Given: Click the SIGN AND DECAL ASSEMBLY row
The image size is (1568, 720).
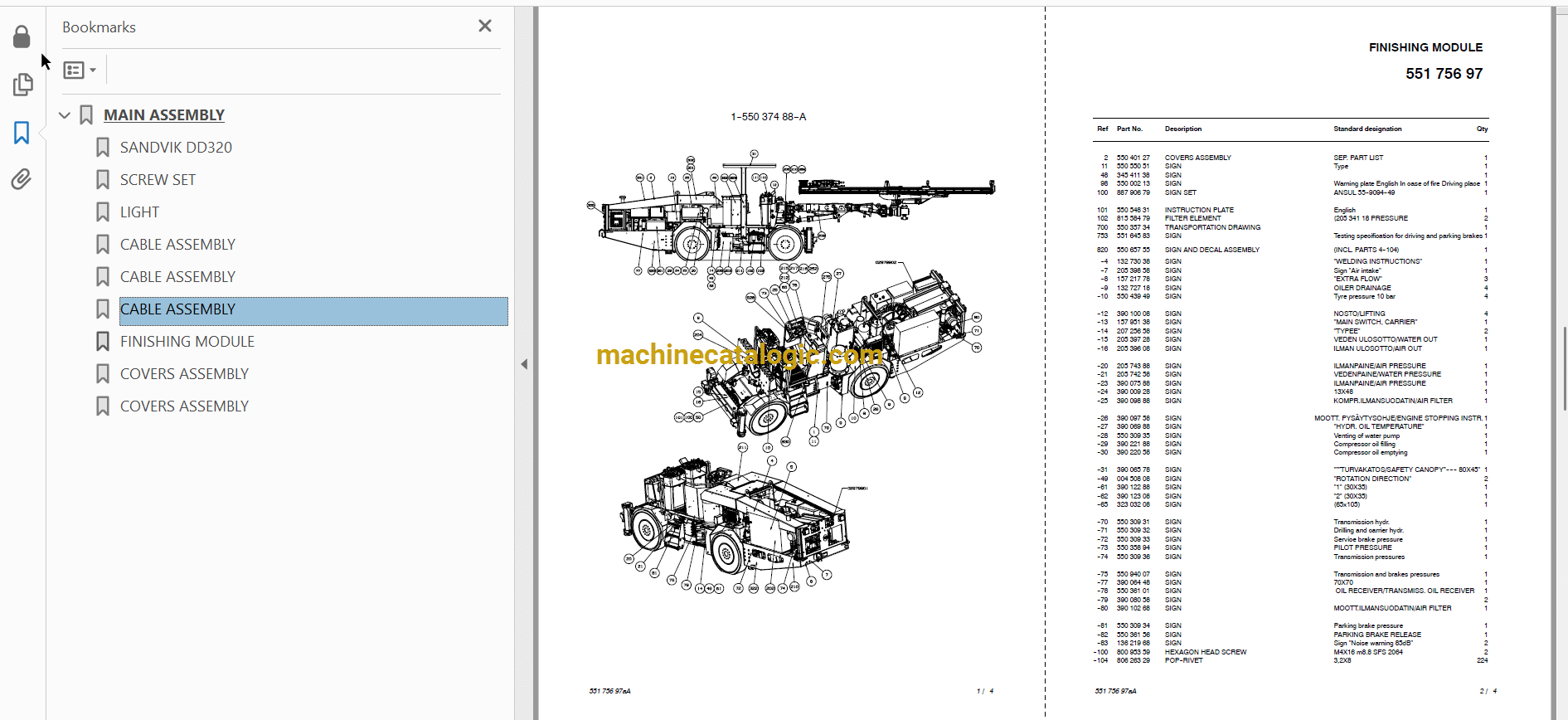Looking at the screenshot, I should (1211, 250).
